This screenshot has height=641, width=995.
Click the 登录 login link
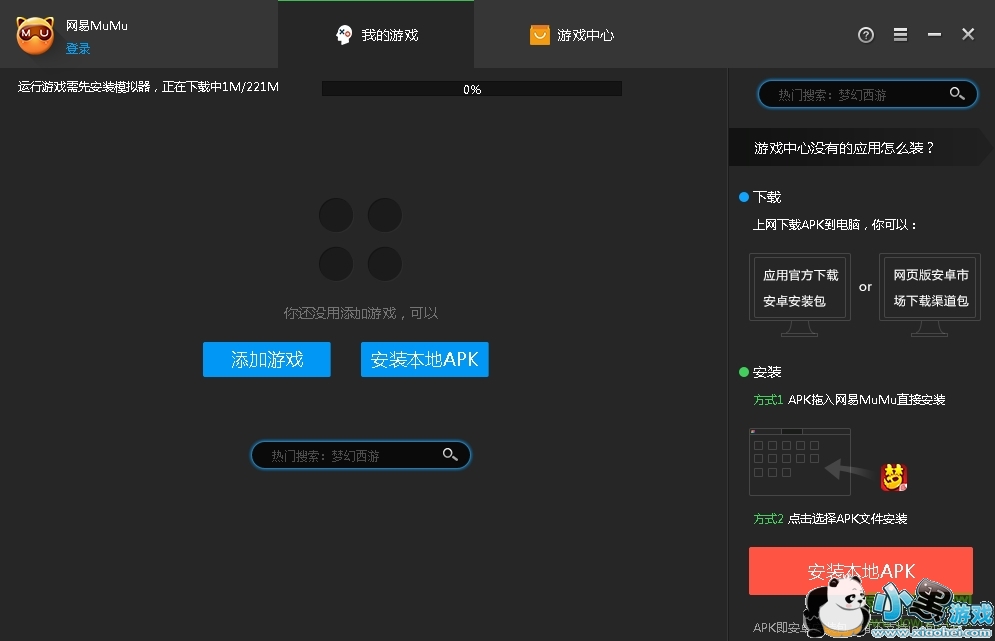pyautogui.click(x=78, y=47)
